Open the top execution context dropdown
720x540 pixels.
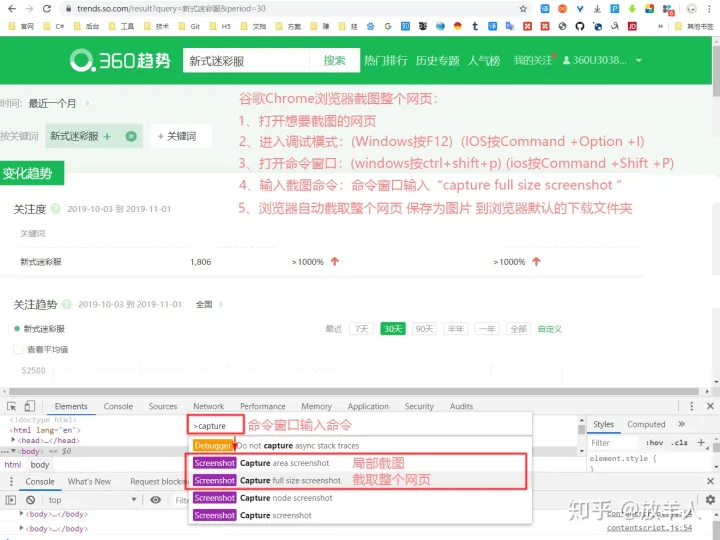pos(92,500)
